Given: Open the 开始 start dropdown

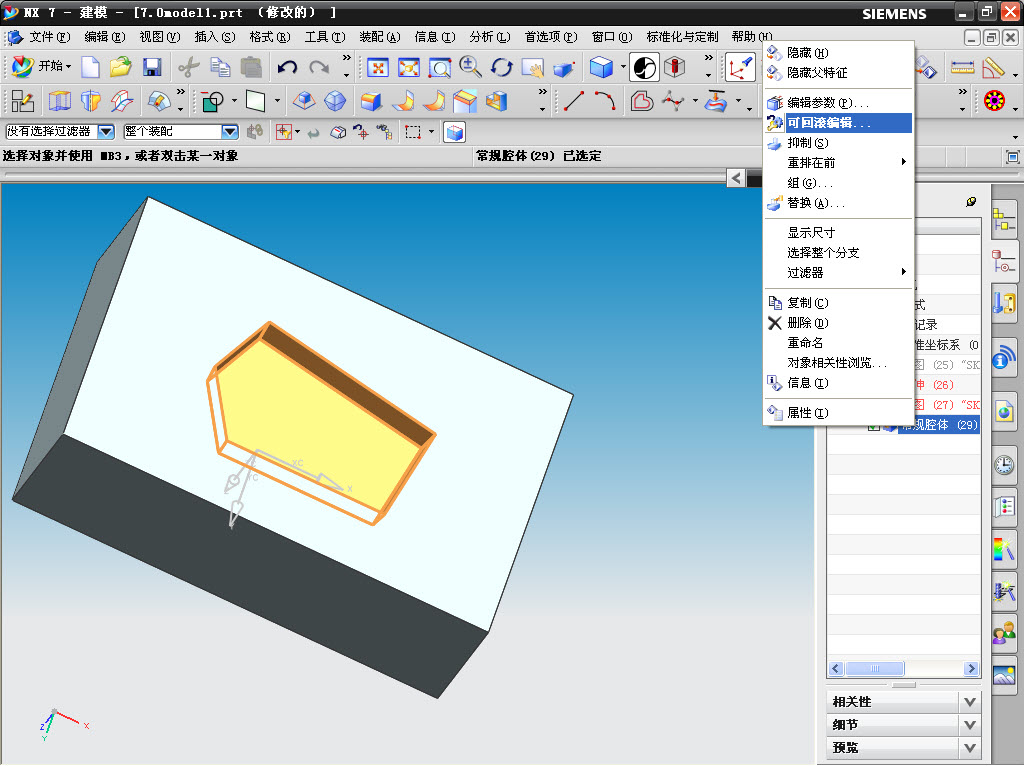Looking at the screenshot, I should [x=41, y=67].
